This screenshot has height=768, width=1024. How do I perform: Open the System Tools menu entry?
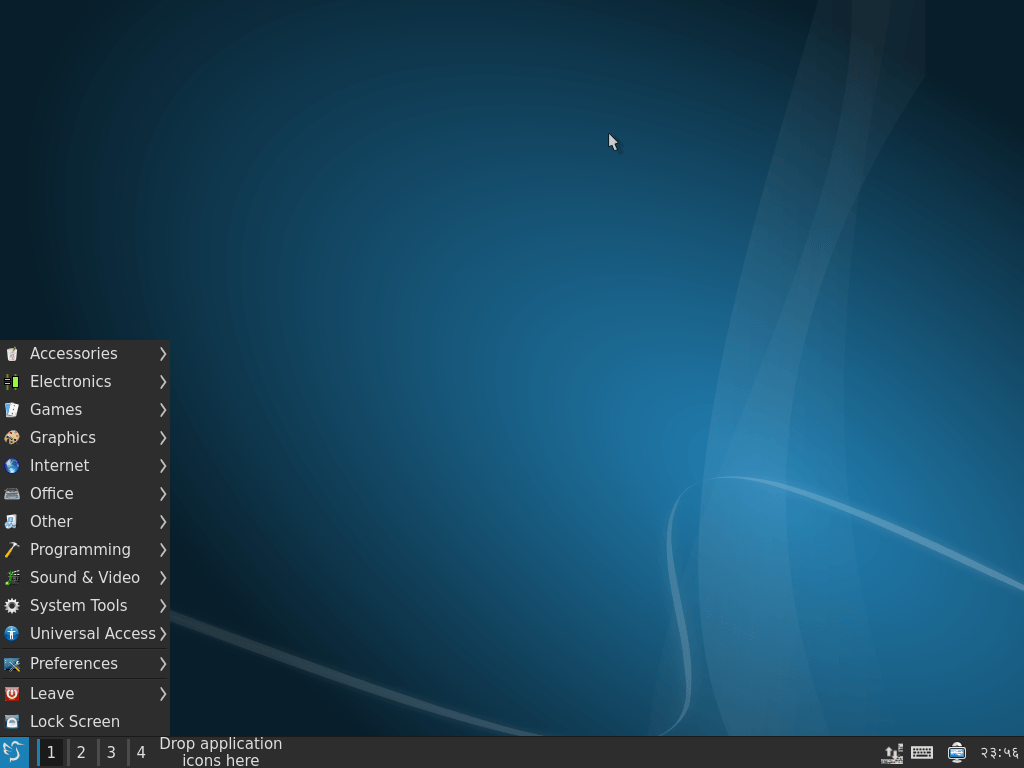pos(85,606)
